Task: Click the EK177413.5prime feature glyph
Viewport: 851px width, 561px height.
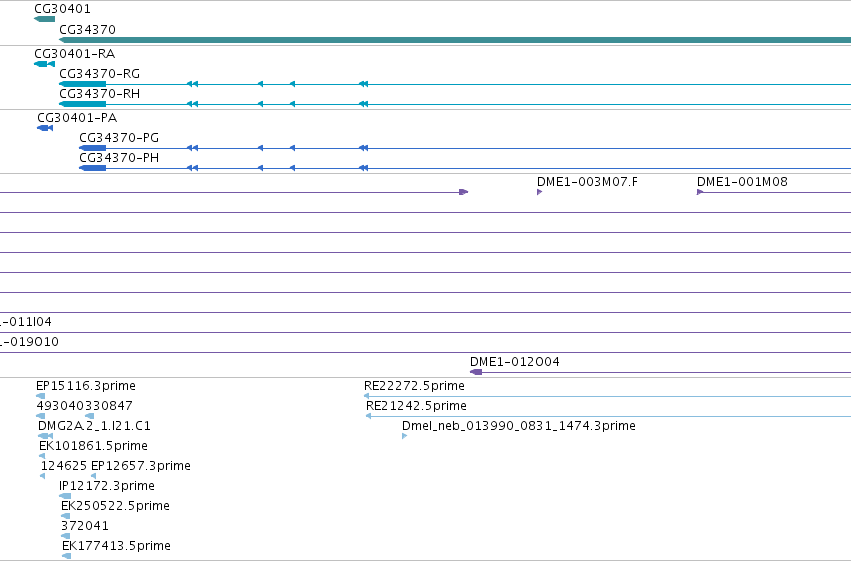Action: click(66, 557)
